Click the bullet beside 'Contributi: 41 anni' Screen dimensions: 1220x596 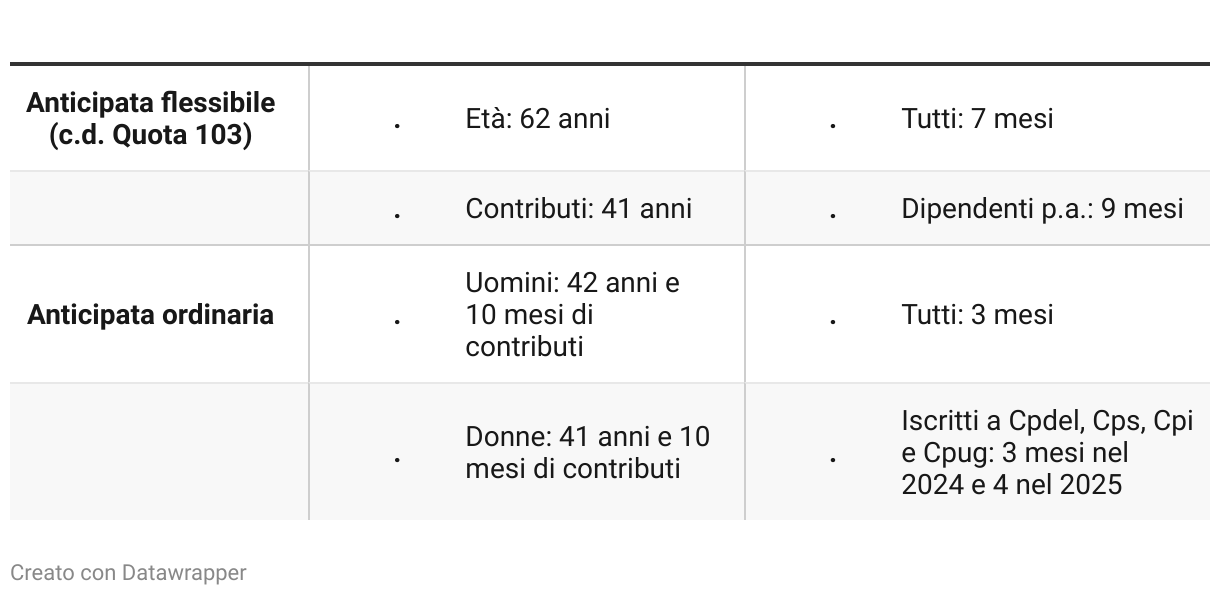[x=398, y=215]
